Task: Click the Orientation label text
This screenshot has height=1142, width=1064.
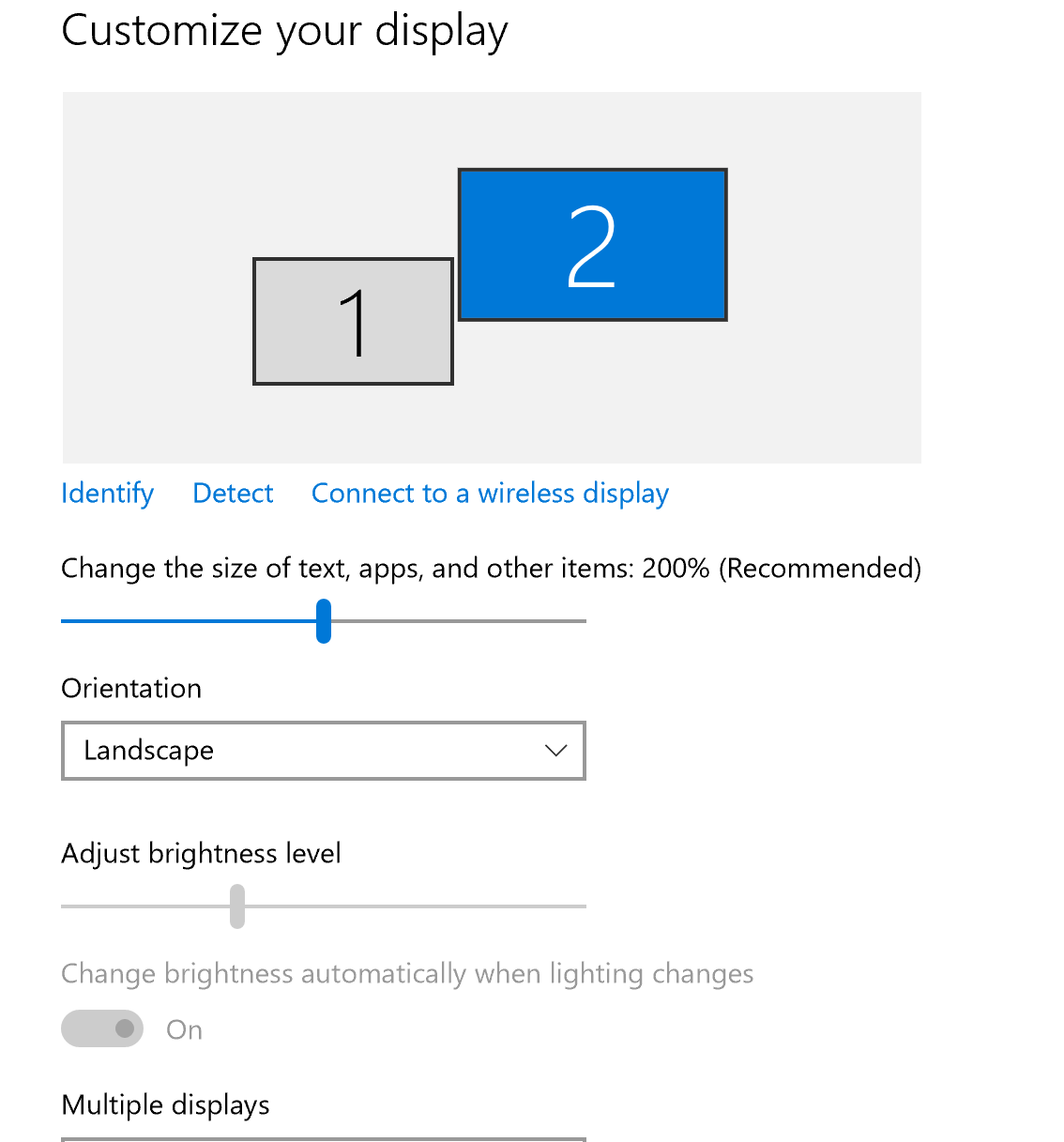Action: pos(131,689)
